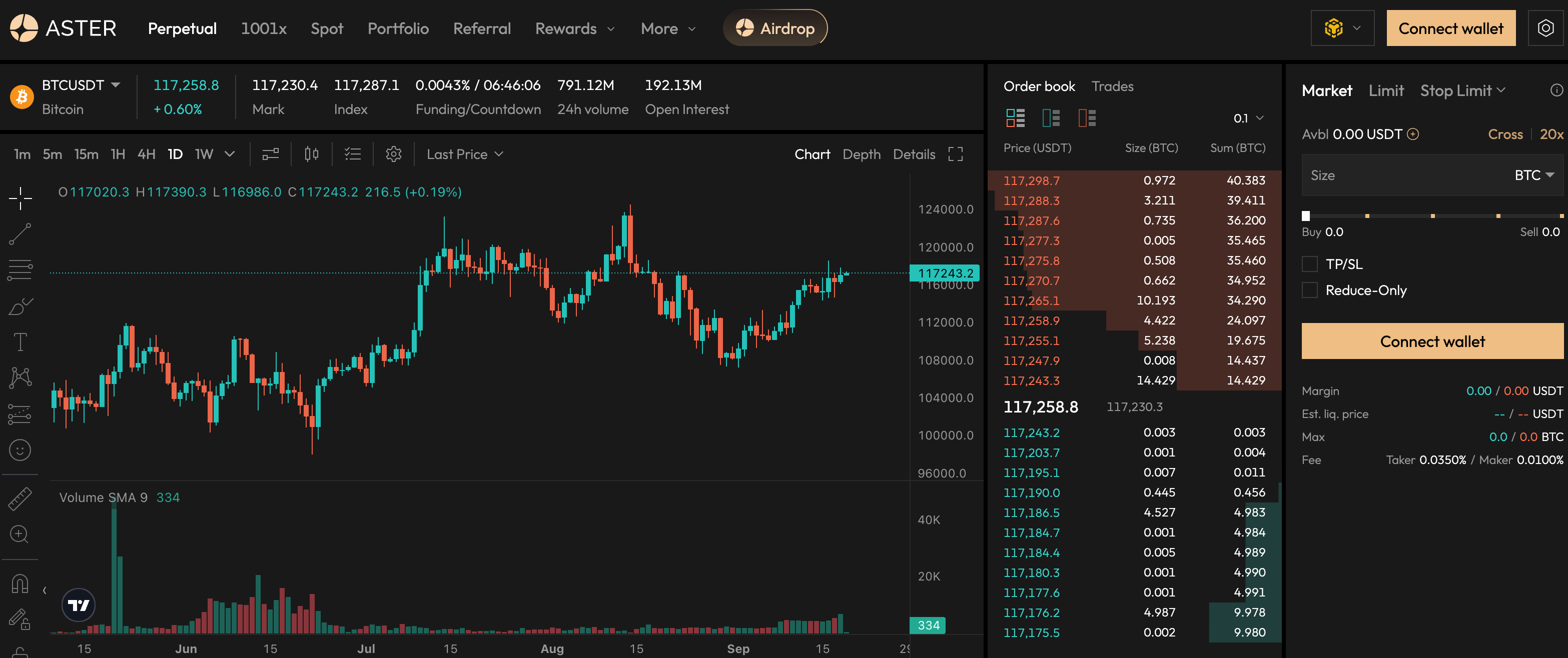This screenshot has width=1568, height=658.
Task: Click the Airdrop button
Action: pyautogui.click(x=775, y=28)
